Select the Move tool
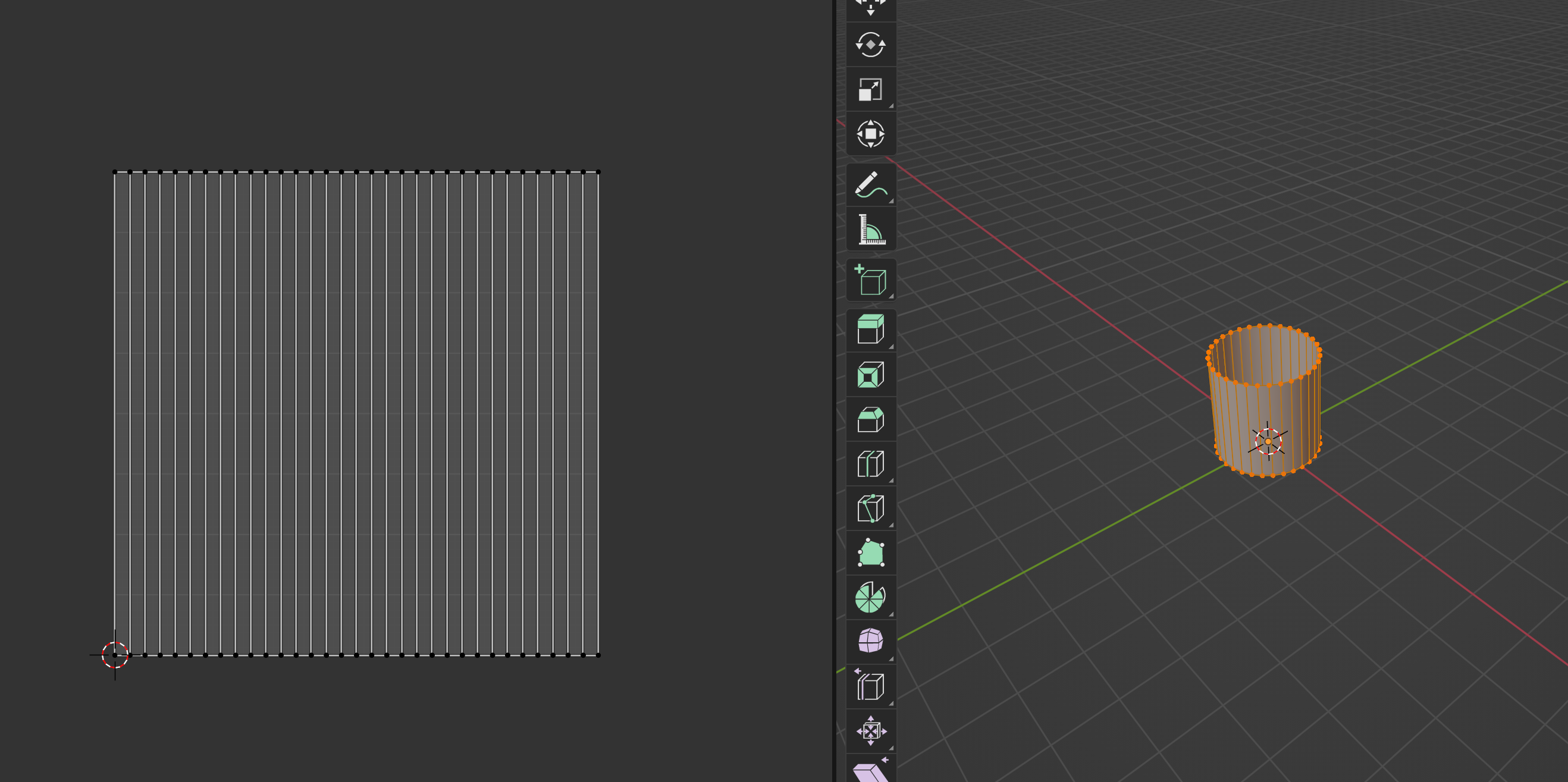The width and height of the screenshot is (1568, 782). coord(870,6)
